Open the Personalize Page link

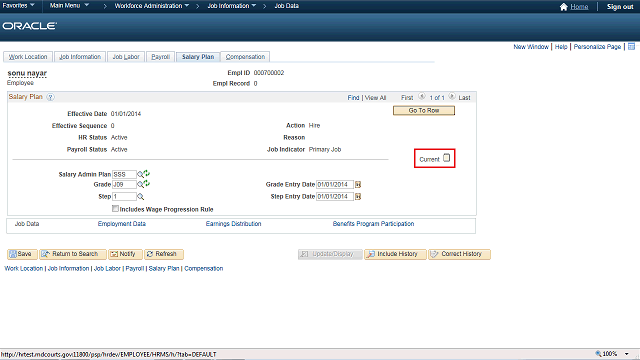coord(597,47)
